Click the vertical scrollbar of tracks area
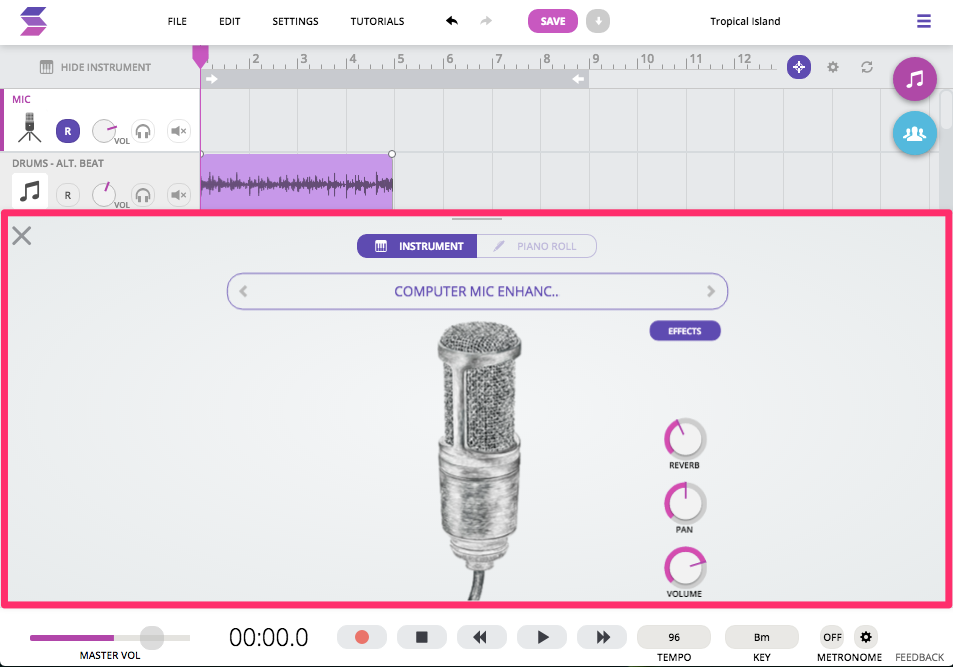Screen dimensions: 953x667 pos(946,110)
